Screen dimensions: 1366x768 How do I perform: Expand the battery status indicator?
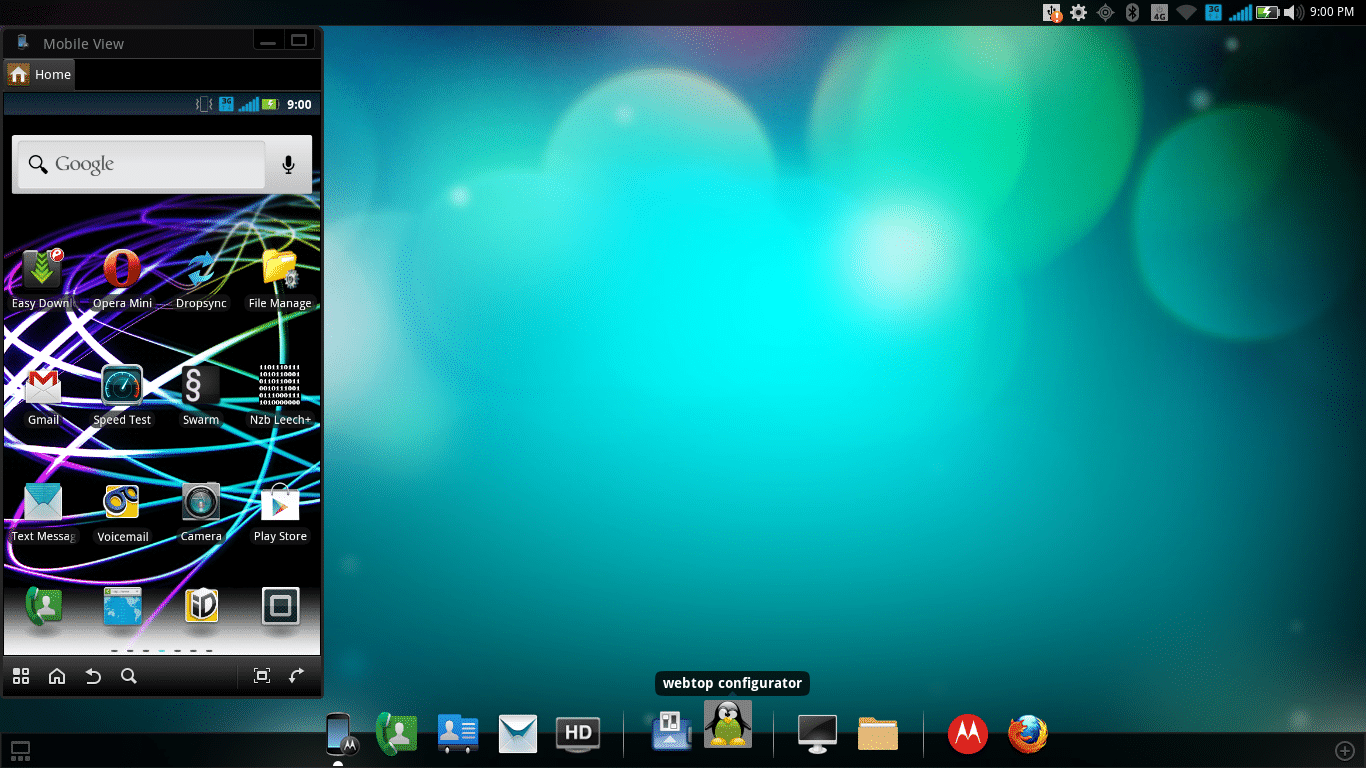pos(1267,12)
